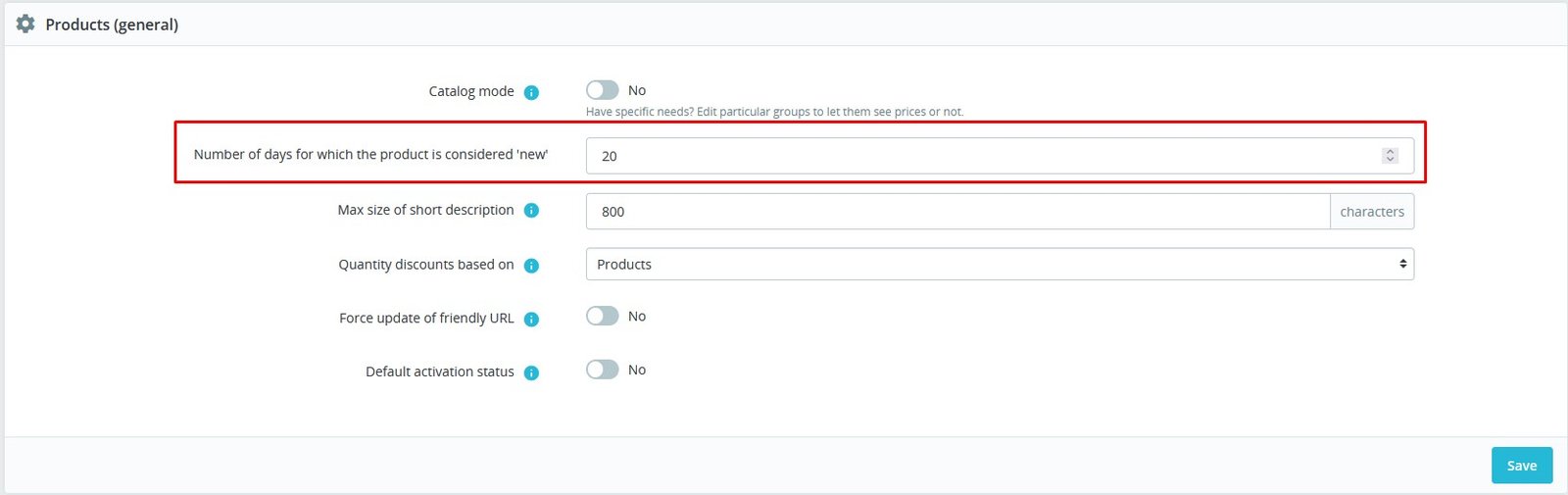Click the 'Number of days' field label
The height and width of the screenshot is (495, 1568).
[370, 154]
